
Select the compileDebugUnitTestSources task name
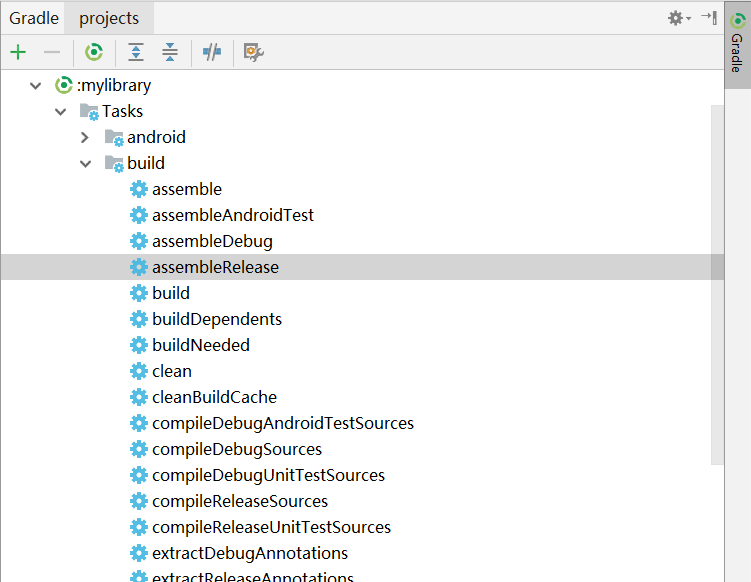269,475
